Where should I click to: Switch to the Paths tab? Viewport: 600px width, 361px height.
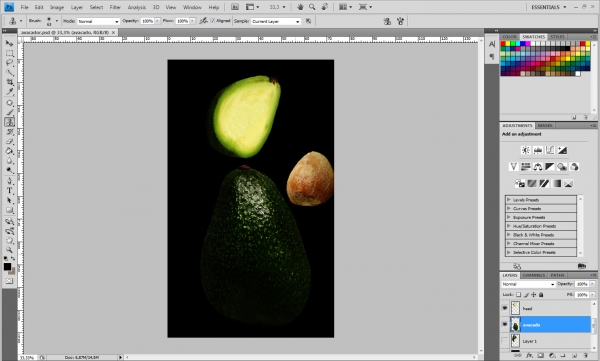(557, 275)
